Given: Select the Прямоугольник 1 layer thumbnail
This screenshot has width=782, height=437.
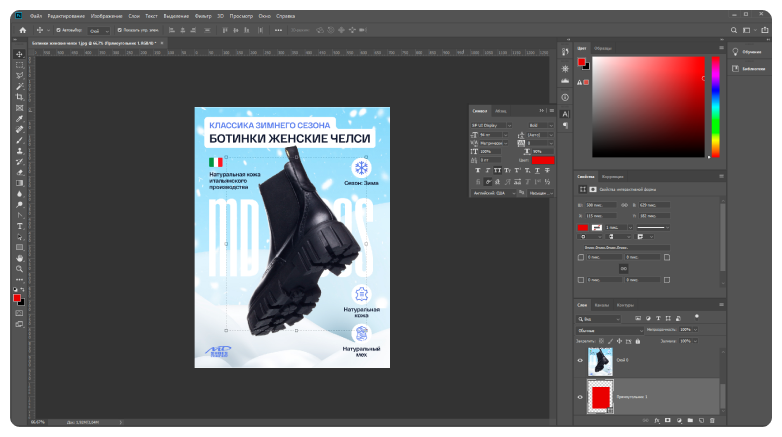Looking at the screenshot, I should coord(601,398).
